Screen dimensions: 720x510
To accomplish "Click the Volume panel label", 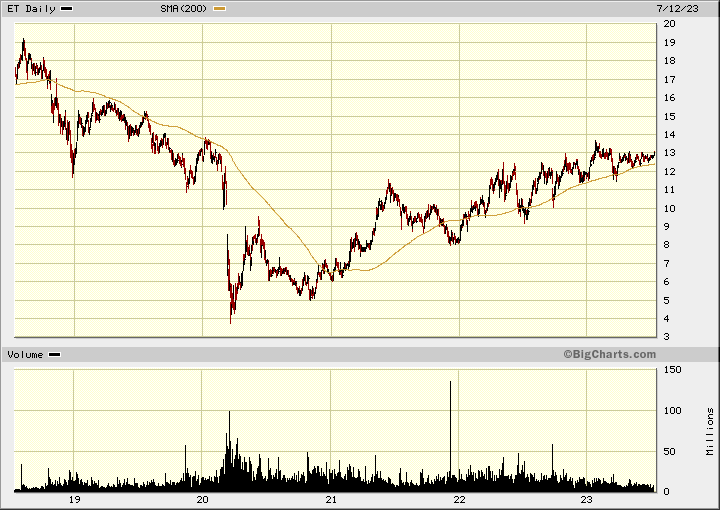I will click(25, 354).
